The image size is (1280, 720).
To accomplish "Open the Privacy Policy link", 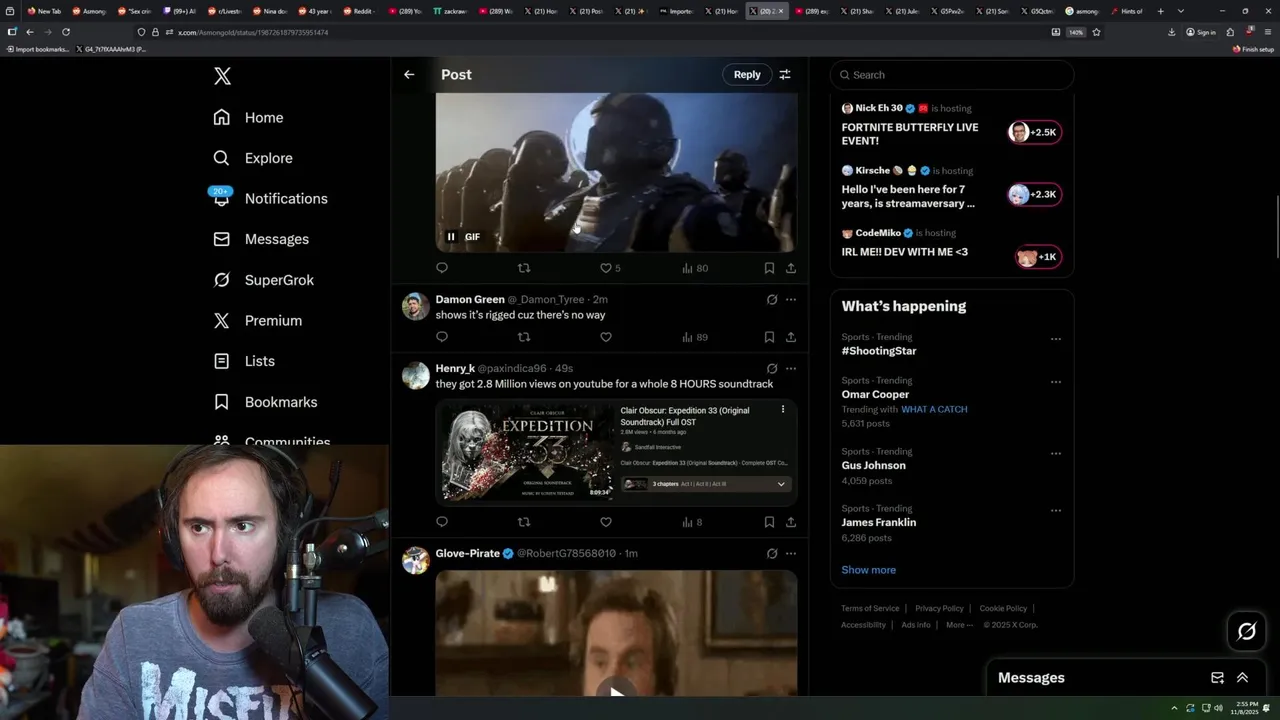I will 939,608.
